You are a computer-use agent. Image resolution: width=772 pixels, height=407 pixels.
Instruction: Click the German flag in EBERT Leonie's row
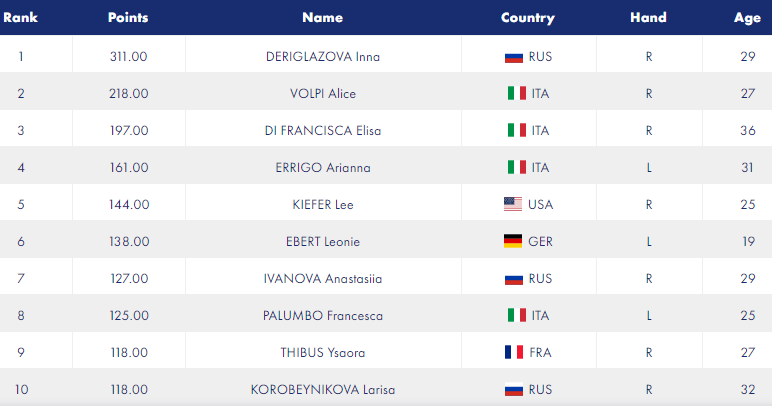(x=513, y=241)
